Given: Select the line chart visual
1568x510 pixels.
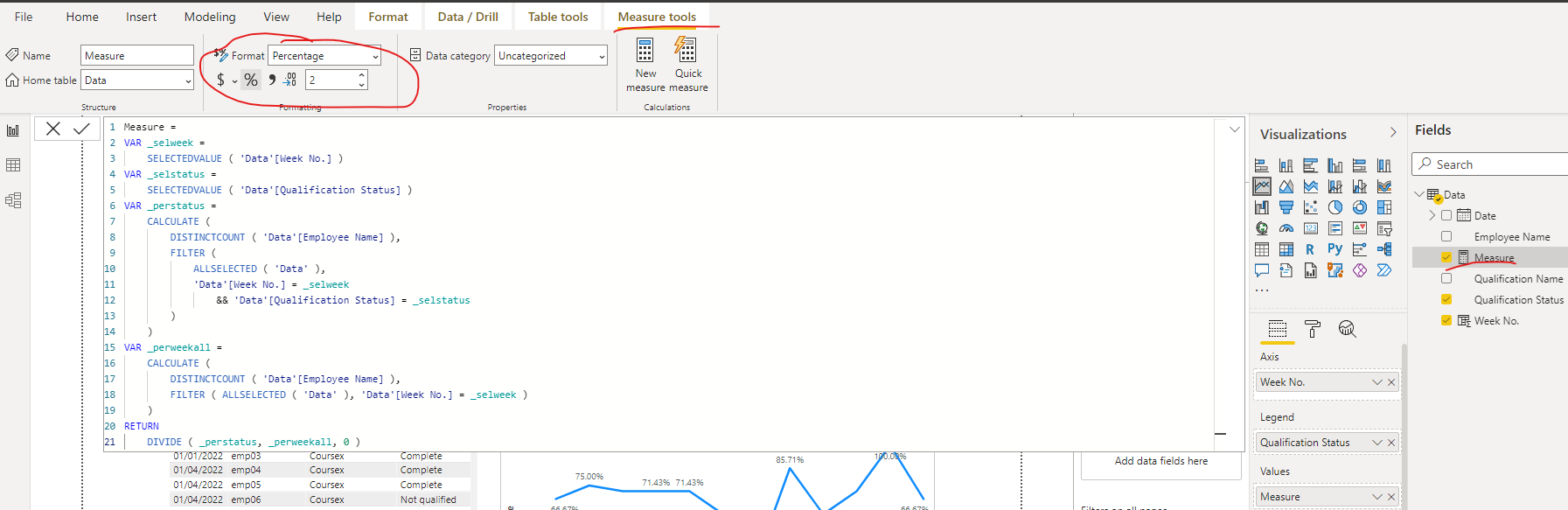Looking at the screenshot, I should click(x=1262, y=186).
